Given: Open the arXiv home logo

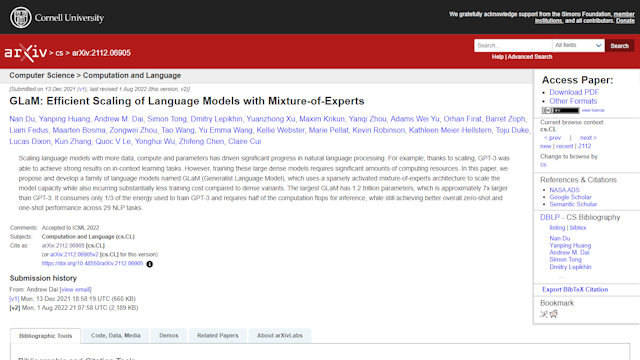Looking at the screenshot, I should 25,53.
